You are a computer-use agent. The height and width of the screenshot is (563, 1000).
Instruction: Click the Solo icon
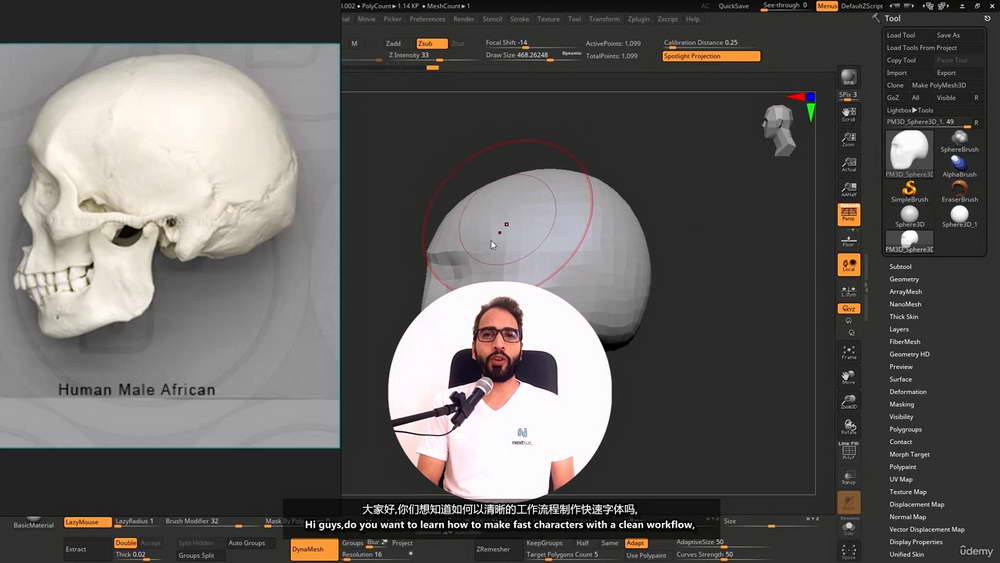point(848,529)
